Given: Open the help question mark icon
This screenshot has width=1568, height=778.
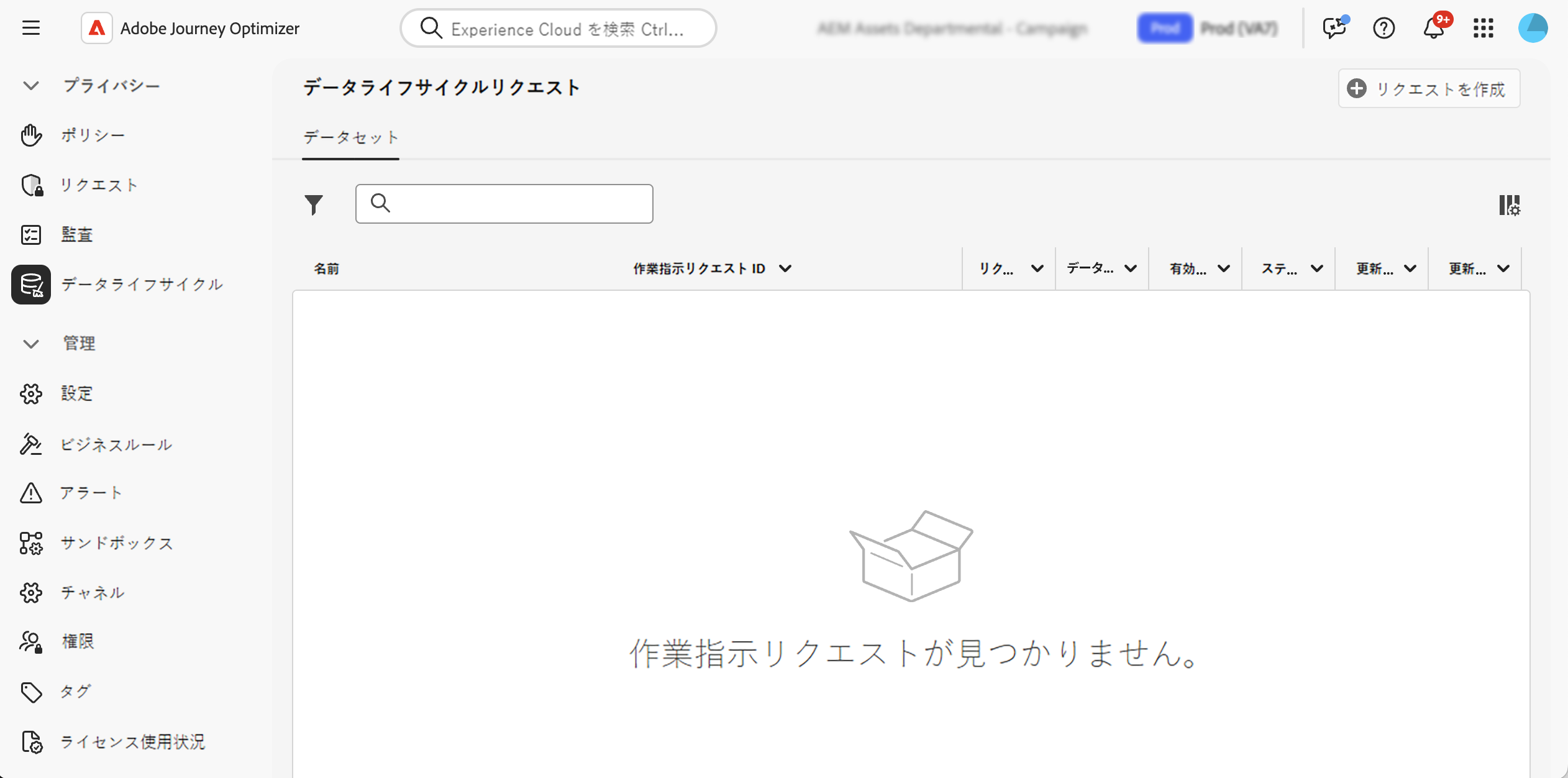Looking at the screenshot, I should 1383,28.
